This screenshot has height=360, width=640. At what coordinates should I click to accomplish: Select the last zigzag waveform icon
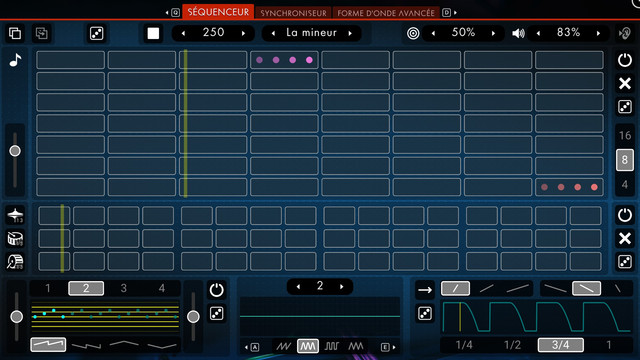pyautogui.click(x=356, y=347)
